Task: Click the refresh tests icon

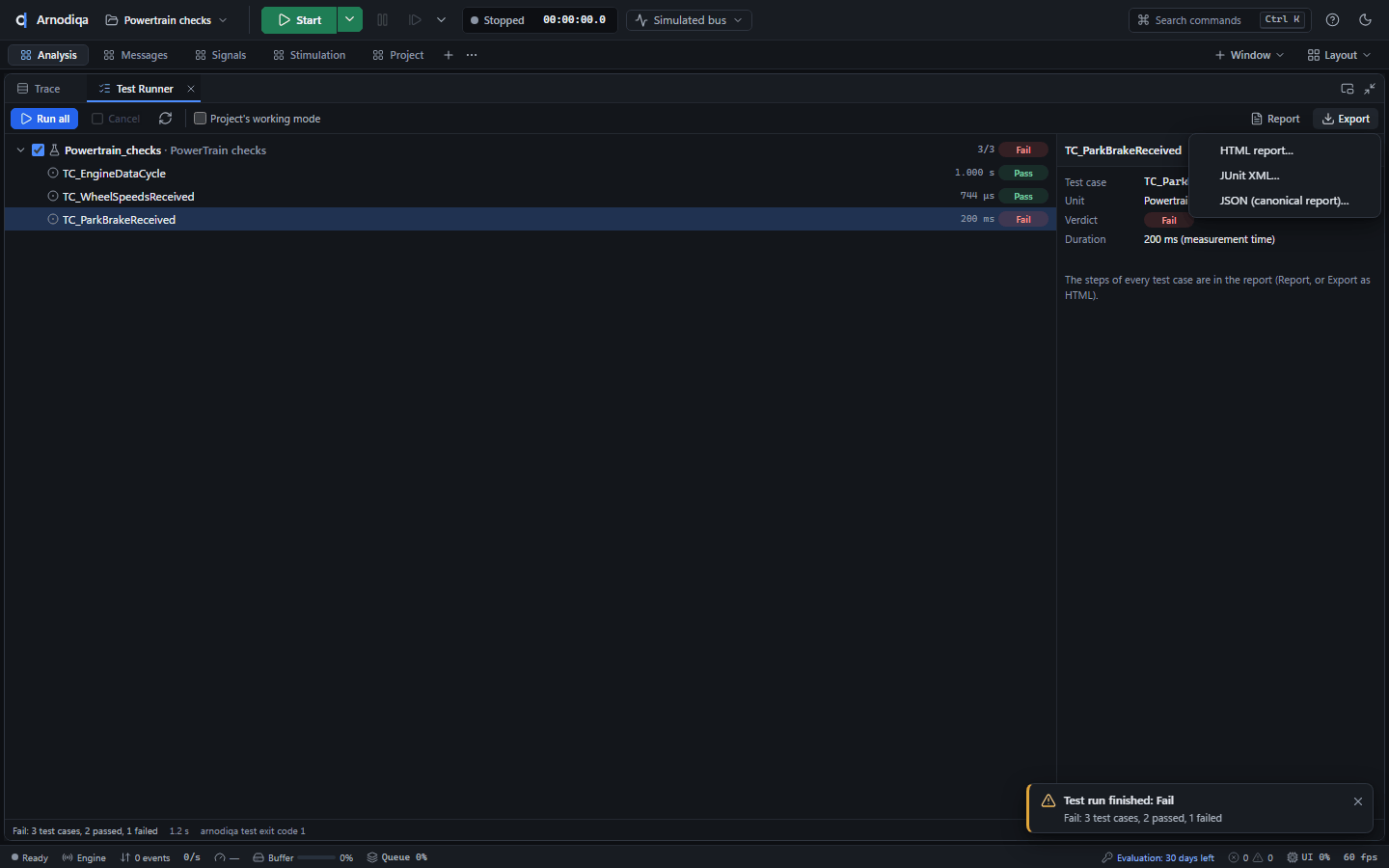Action: click(x=166, y=119)
